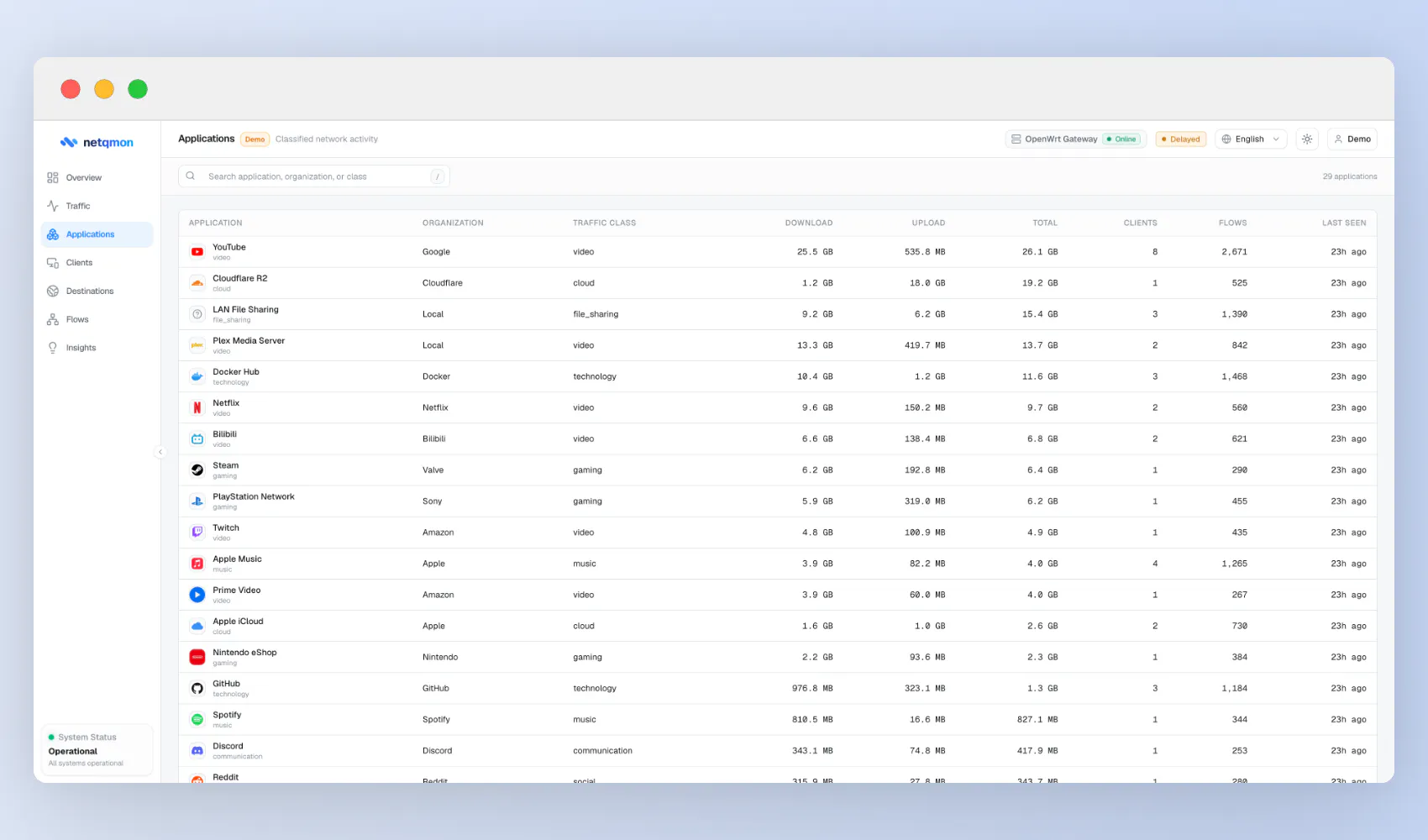Click the 26.1 GB total value

1040,252
